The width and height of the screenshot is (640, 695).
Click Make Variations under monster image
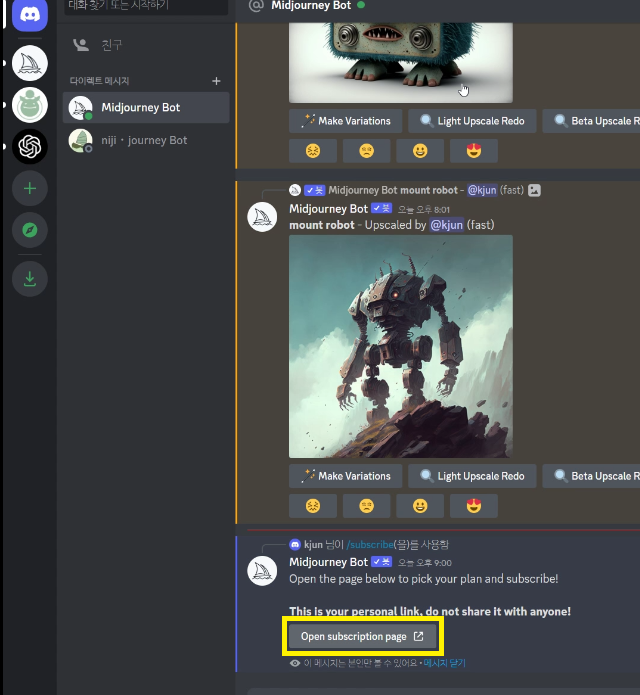[345, 121]
